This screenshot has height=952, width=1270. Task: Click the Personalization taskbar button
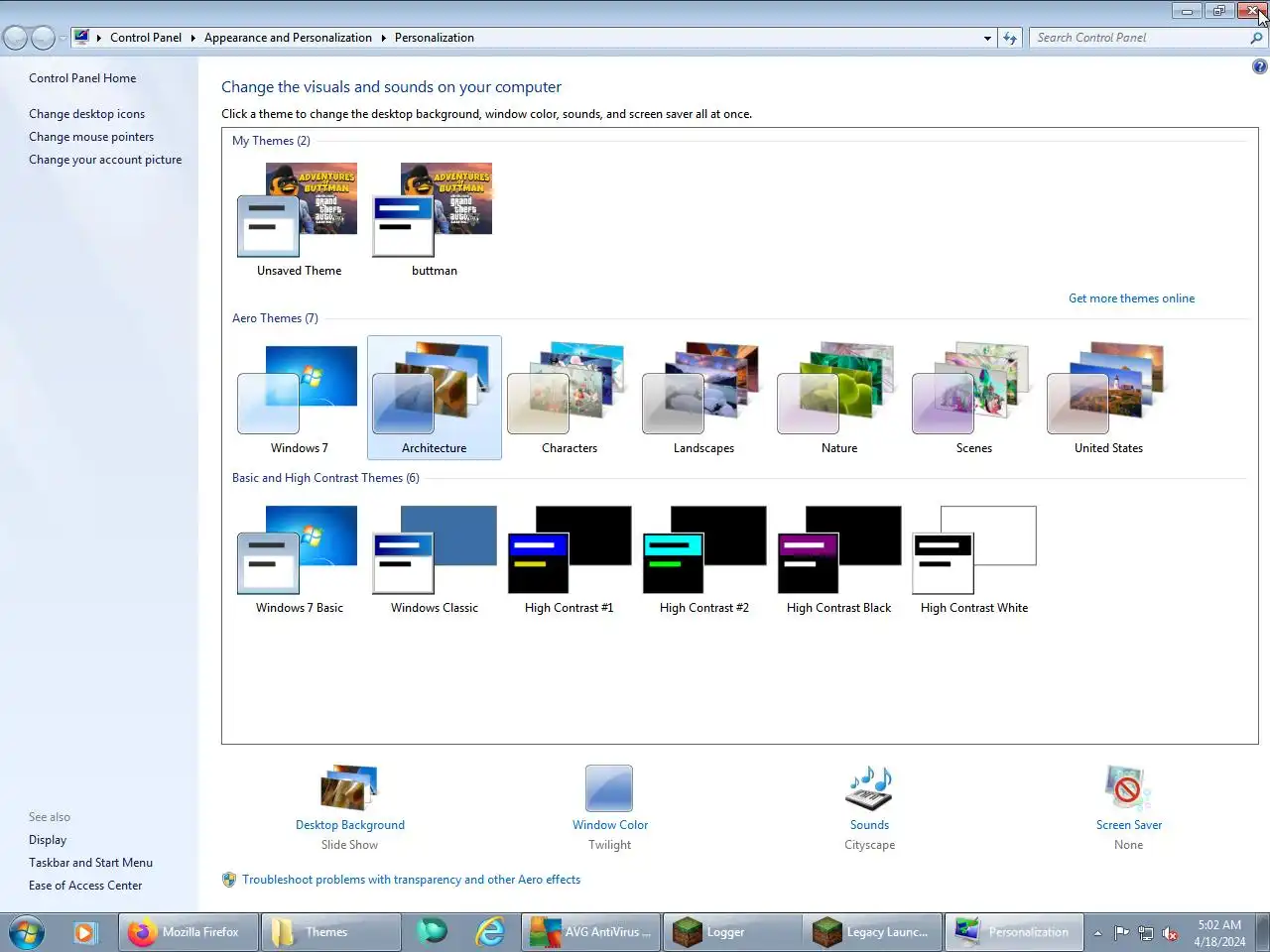1014,932
